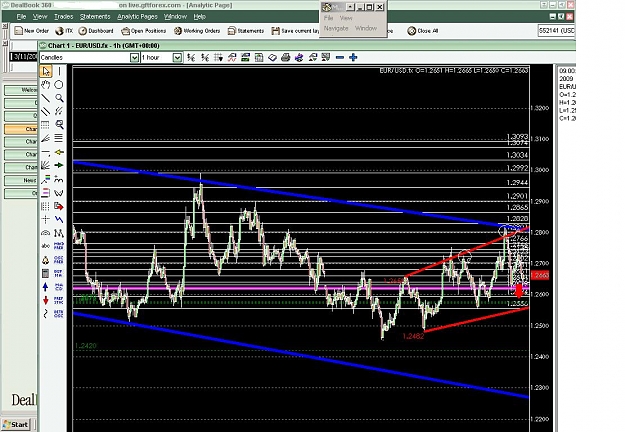Click the Working Orders button

pos(197,31)
